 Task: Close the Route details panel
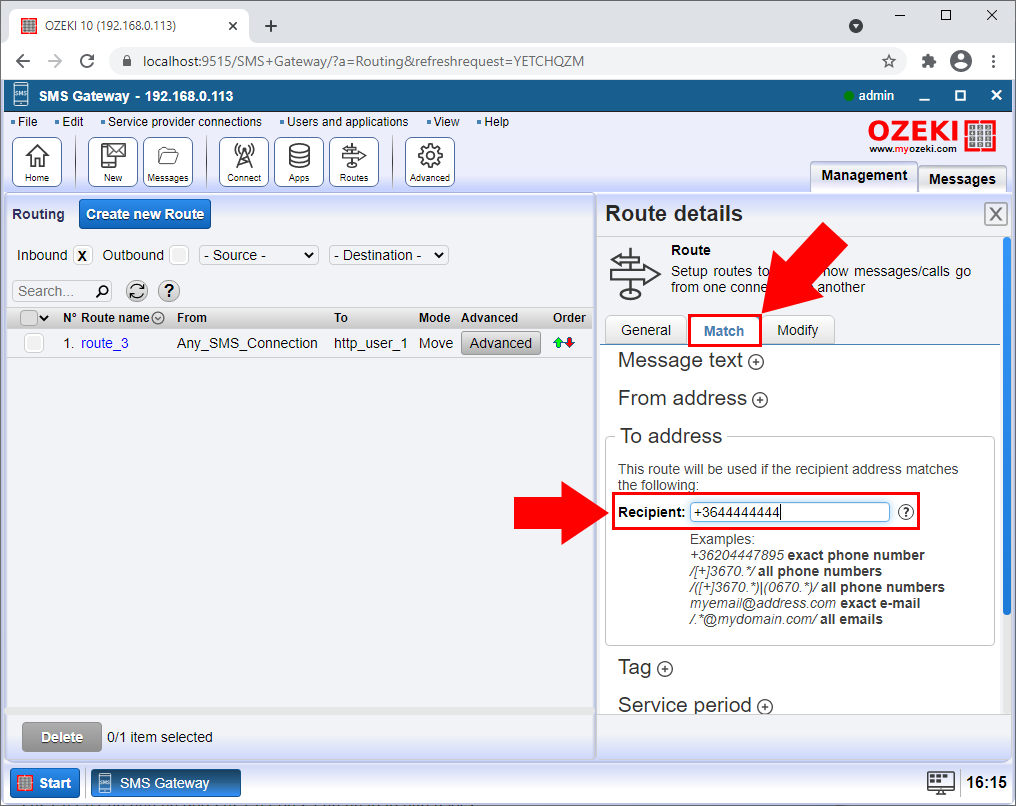point(995,214)
